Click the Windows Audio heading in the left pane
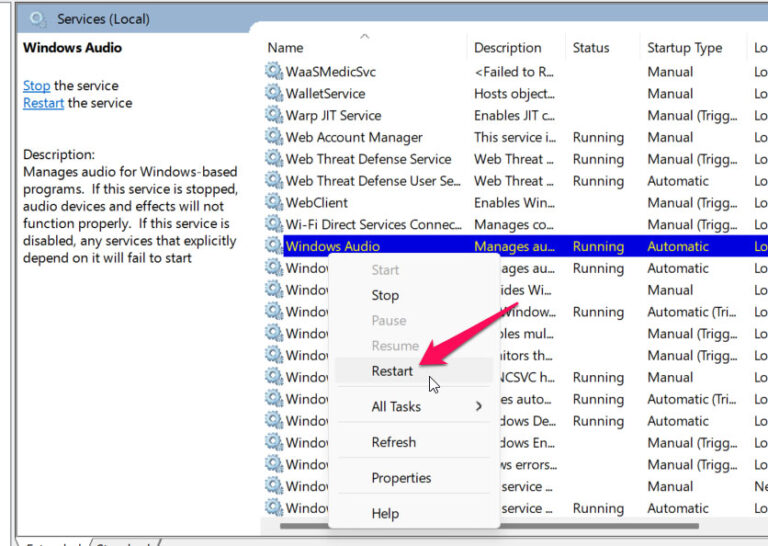The image size is (768, 546). (72, 47)
